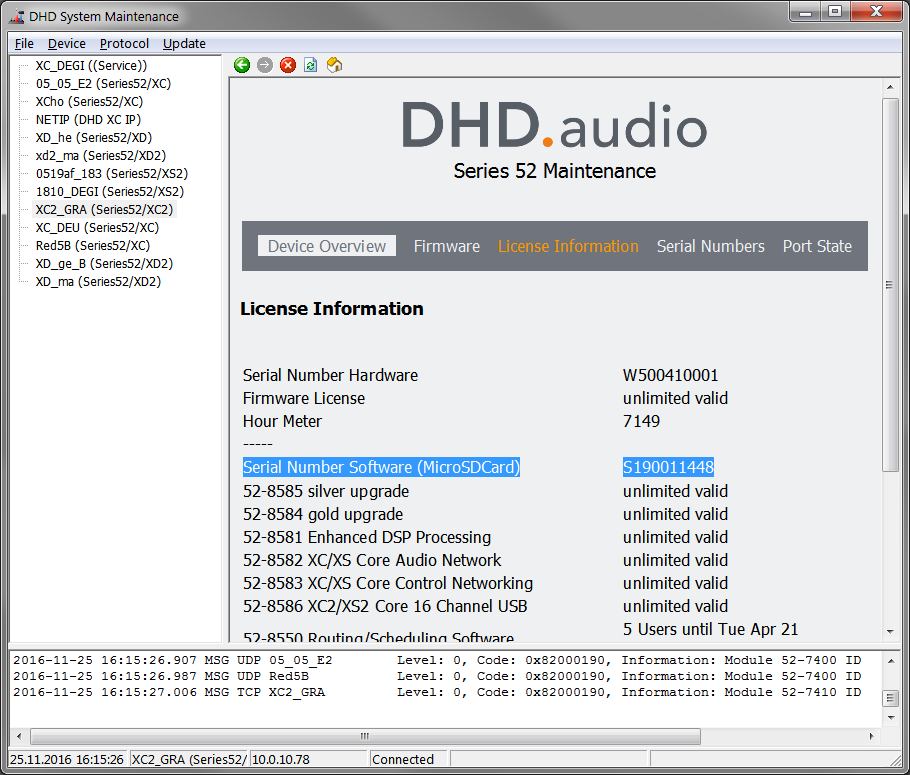
Task: Click the green Back arrow icon
Action: click(242, 65)
